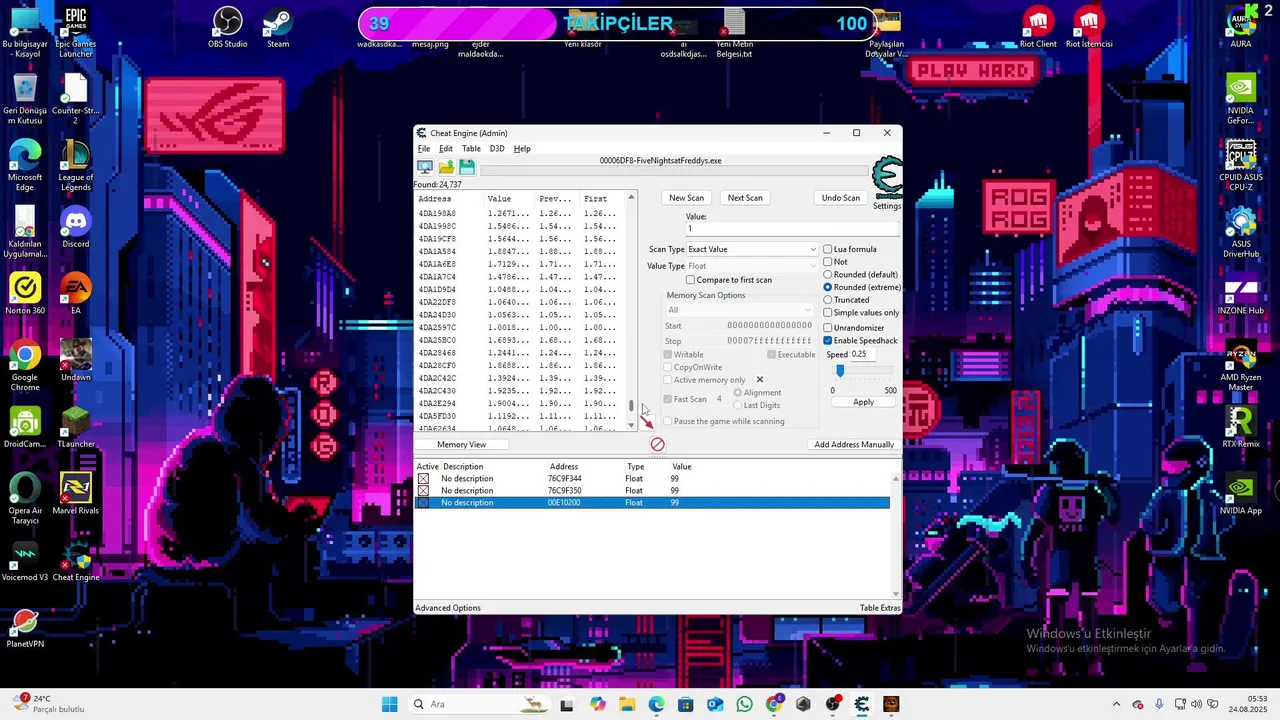Open Epic Games Launcher desktop icon
Viewport: 1280px width, 720px height.
[x=76, y=32]
